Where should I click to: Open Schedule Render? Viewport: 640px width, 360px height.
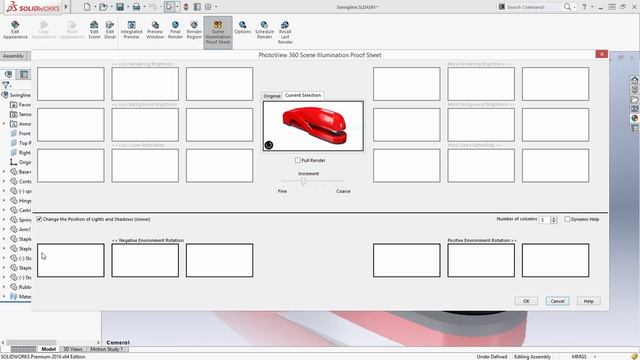click(264, 29)
